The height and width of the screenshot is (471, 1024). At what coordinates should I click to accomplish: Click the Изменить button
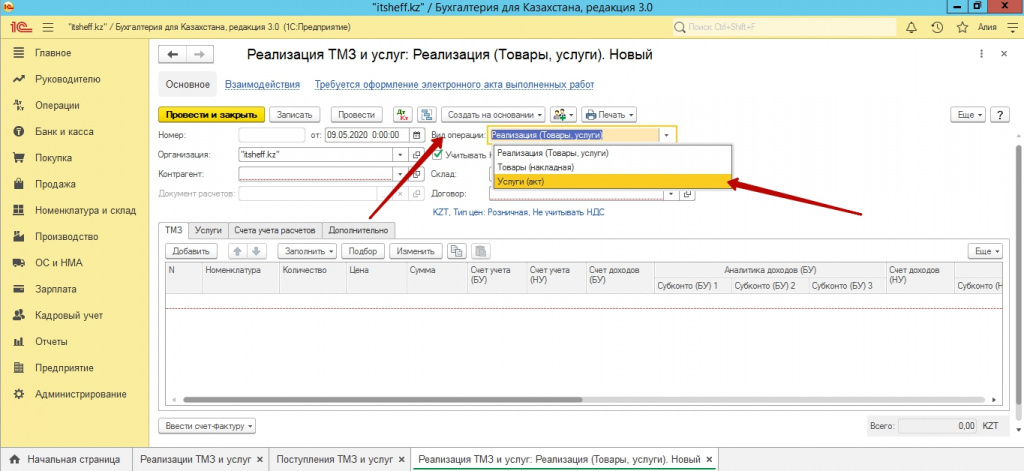coord(416,251)
